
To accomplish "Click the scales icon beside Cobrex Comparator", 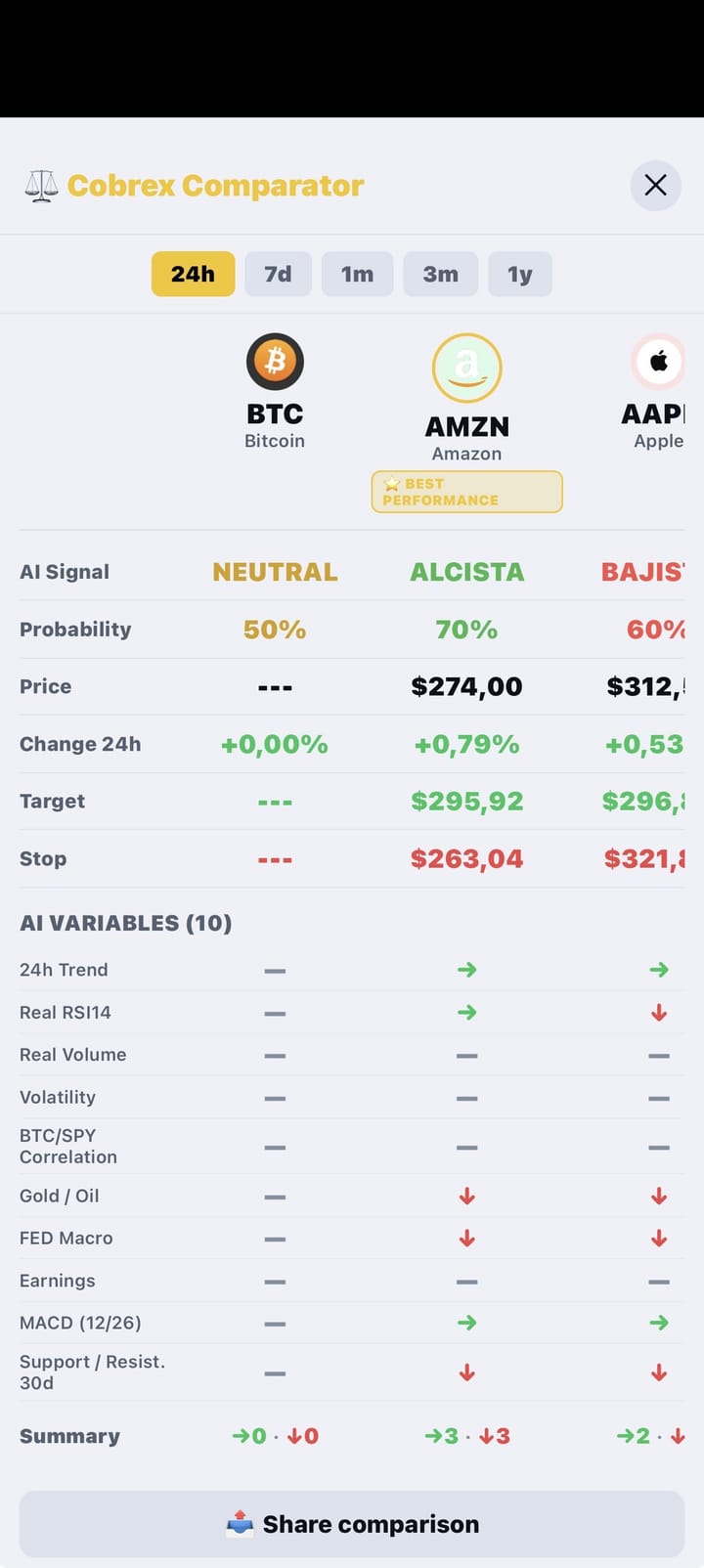I will [41, 186].
